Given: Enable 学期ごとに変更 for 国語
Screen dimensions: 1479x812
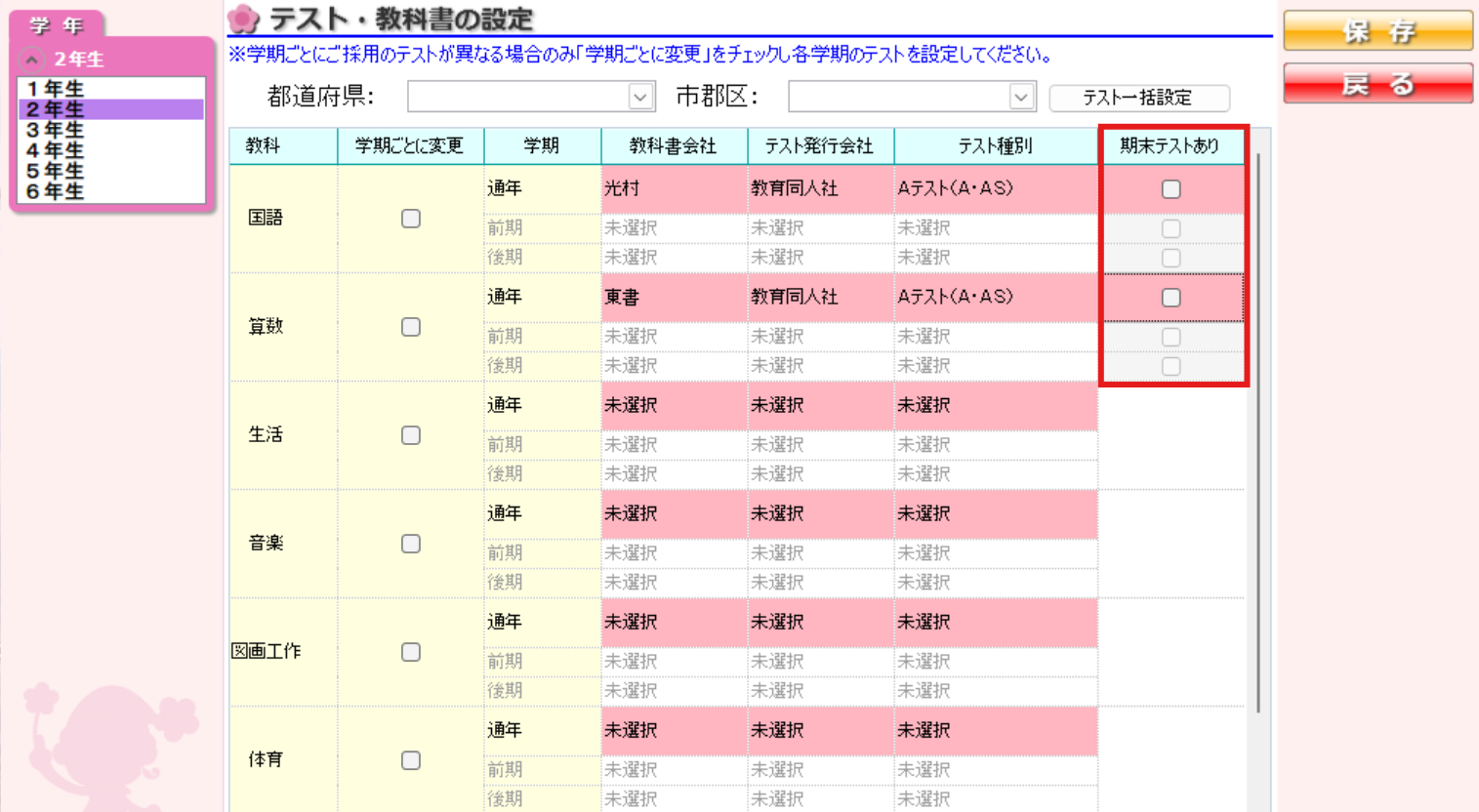Looking at the screenshot, I should point(410,218).
